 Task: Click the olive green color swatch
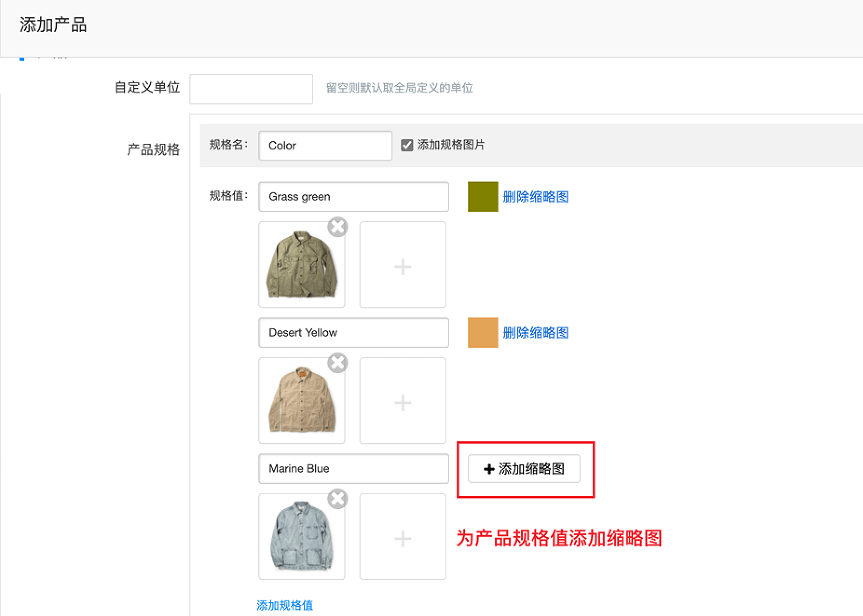pos(481,196)
